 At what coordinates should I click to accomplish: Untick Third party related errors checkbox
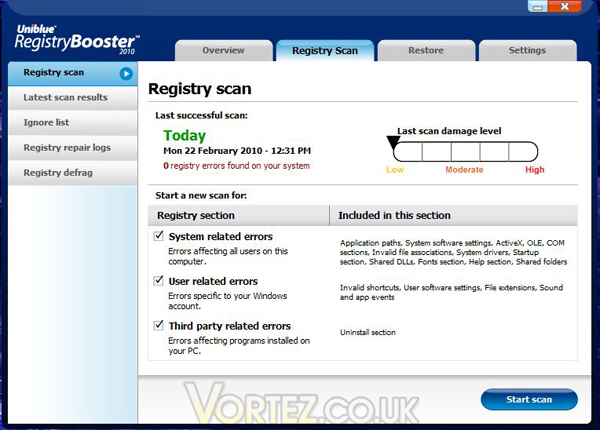click(158, 325)
